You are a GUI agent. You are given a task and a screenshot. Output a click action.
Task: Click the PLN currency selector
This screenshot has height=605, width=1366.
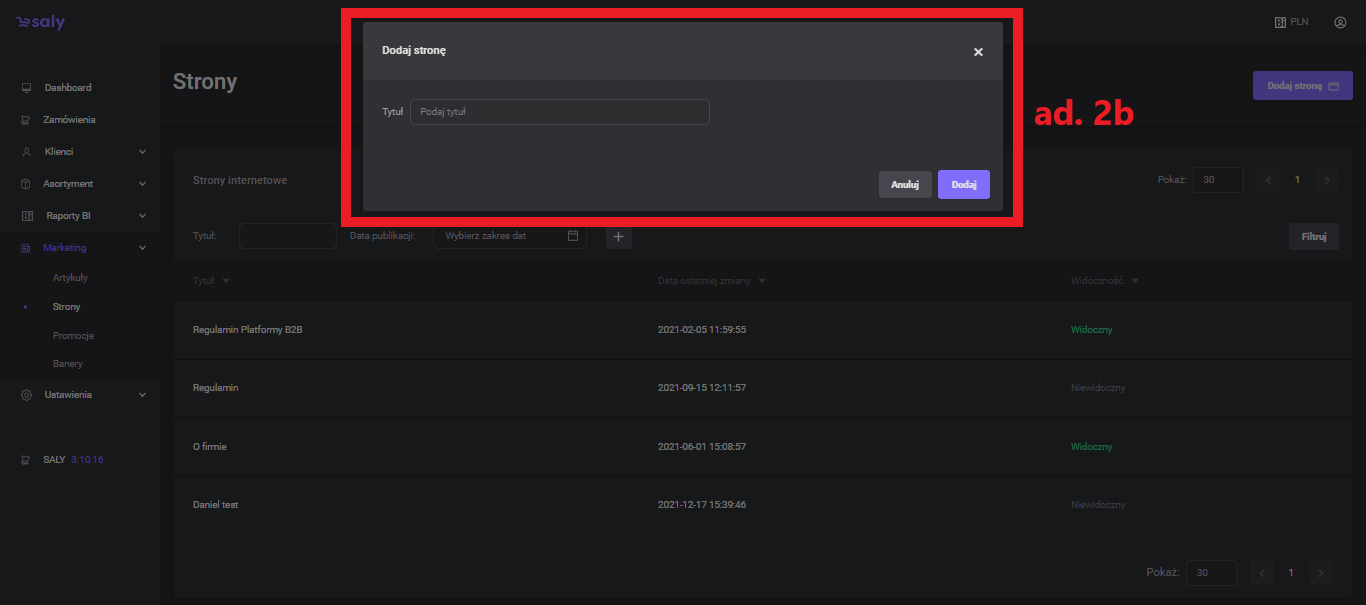pyautogui.click(x=1291, y=22)
